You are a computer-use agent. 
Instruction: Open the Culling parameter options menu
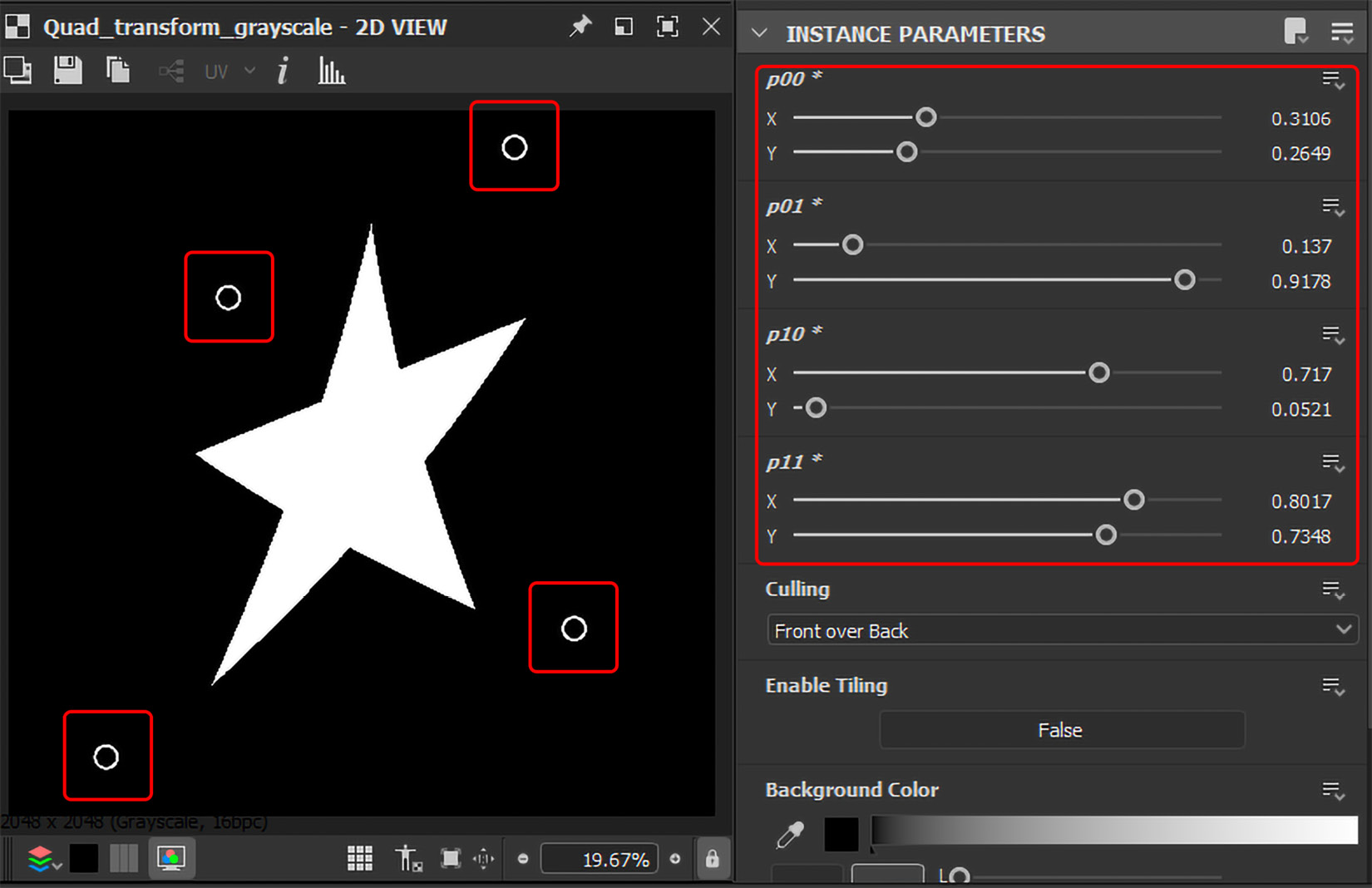pyautogui.click(x=1334, y=590)
